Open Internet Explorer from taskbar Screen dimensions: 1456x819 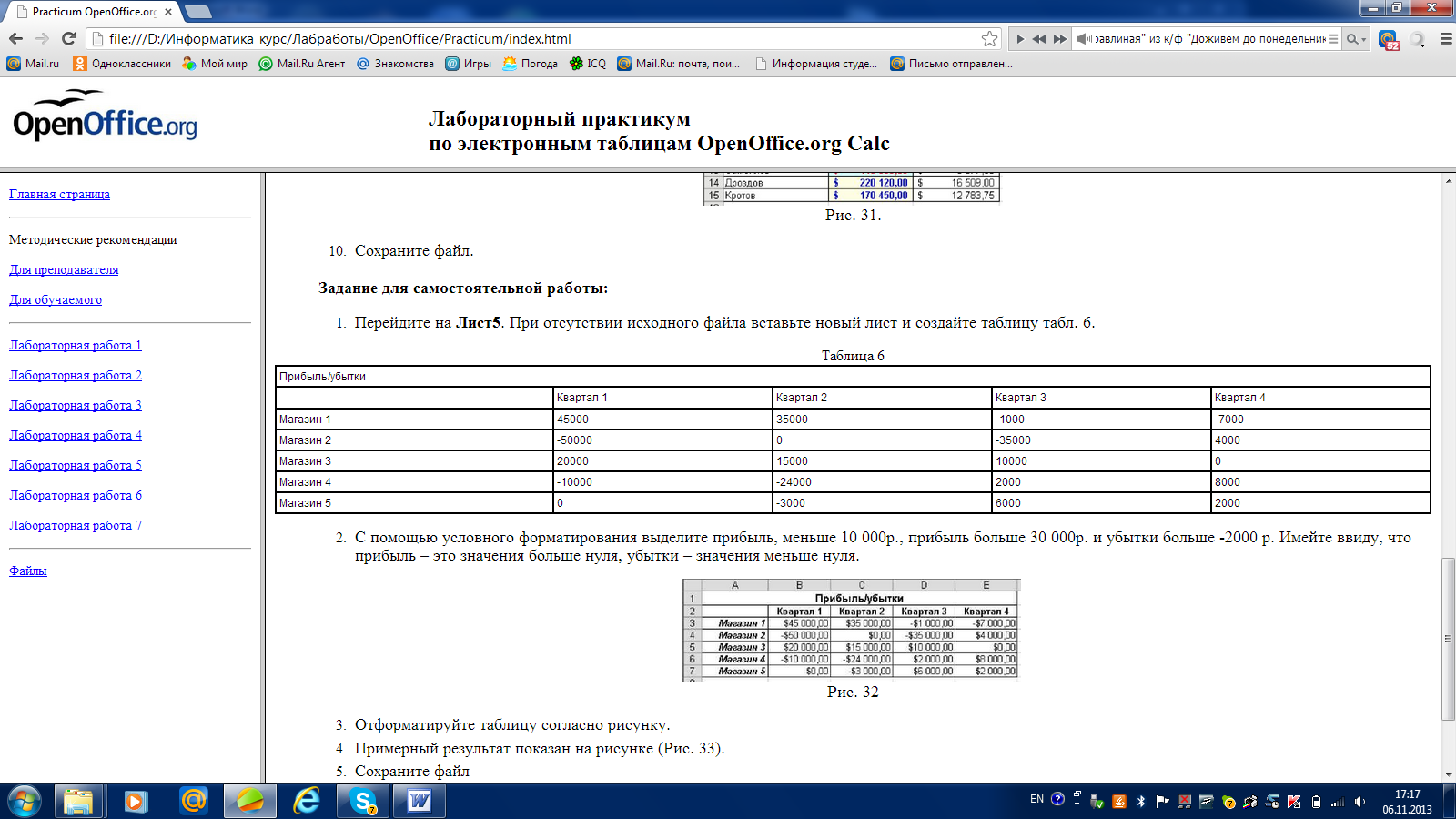coord(307,801)
